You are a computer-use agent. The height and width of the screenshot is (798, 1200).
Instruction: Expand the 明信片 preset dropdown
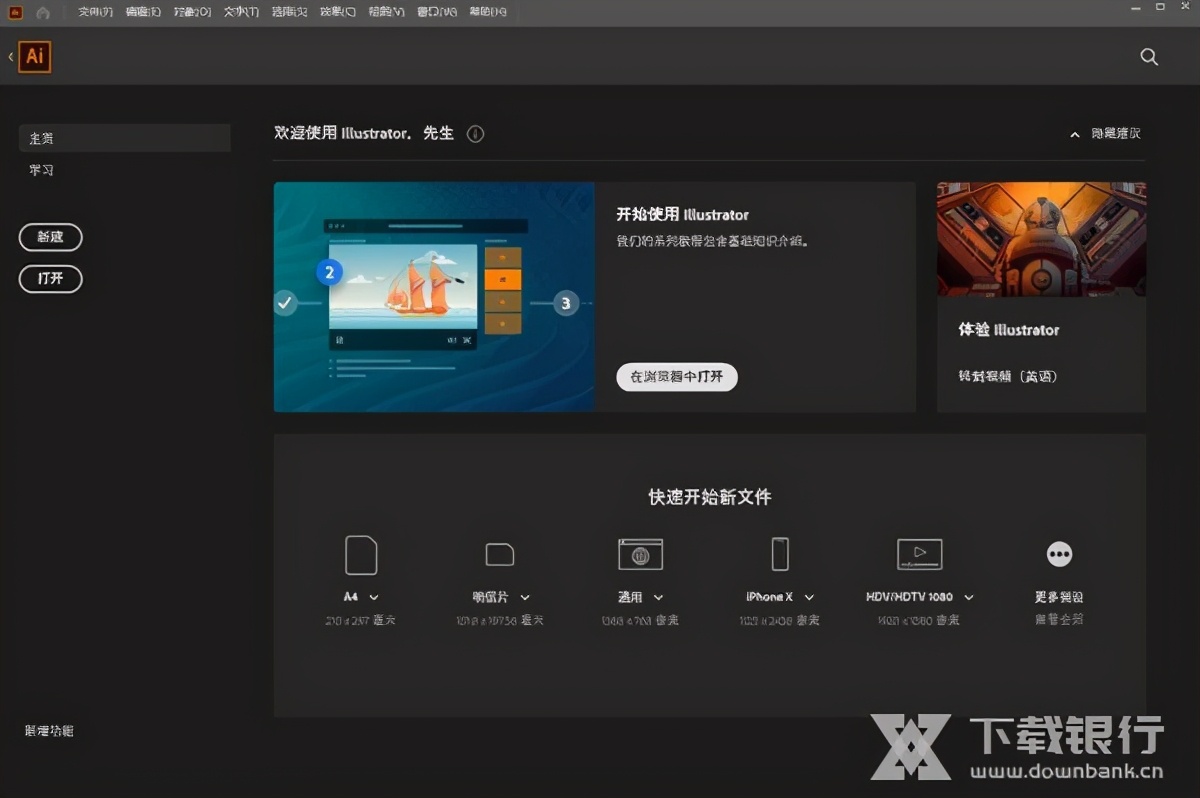pyautogui.click(x=525, y=596)
